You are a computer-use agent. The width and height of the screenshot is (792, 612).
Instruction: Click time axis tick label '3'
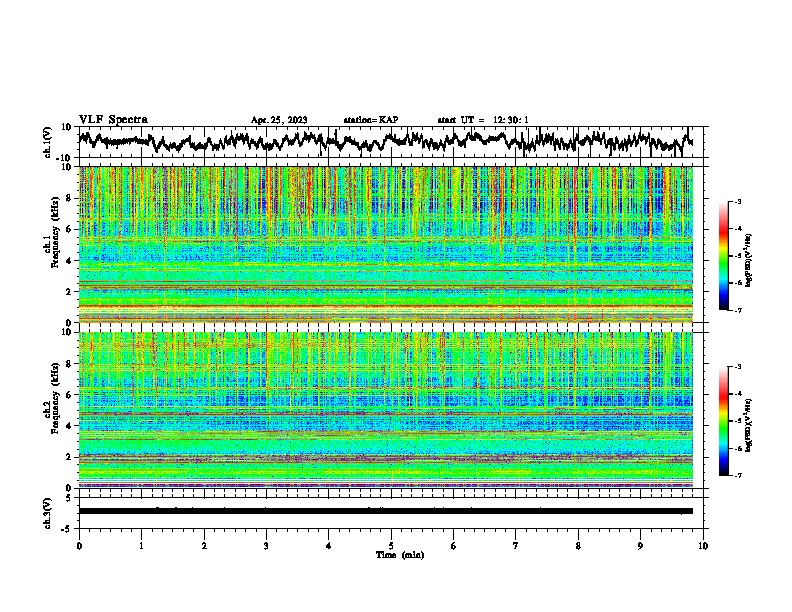(266, 546)
